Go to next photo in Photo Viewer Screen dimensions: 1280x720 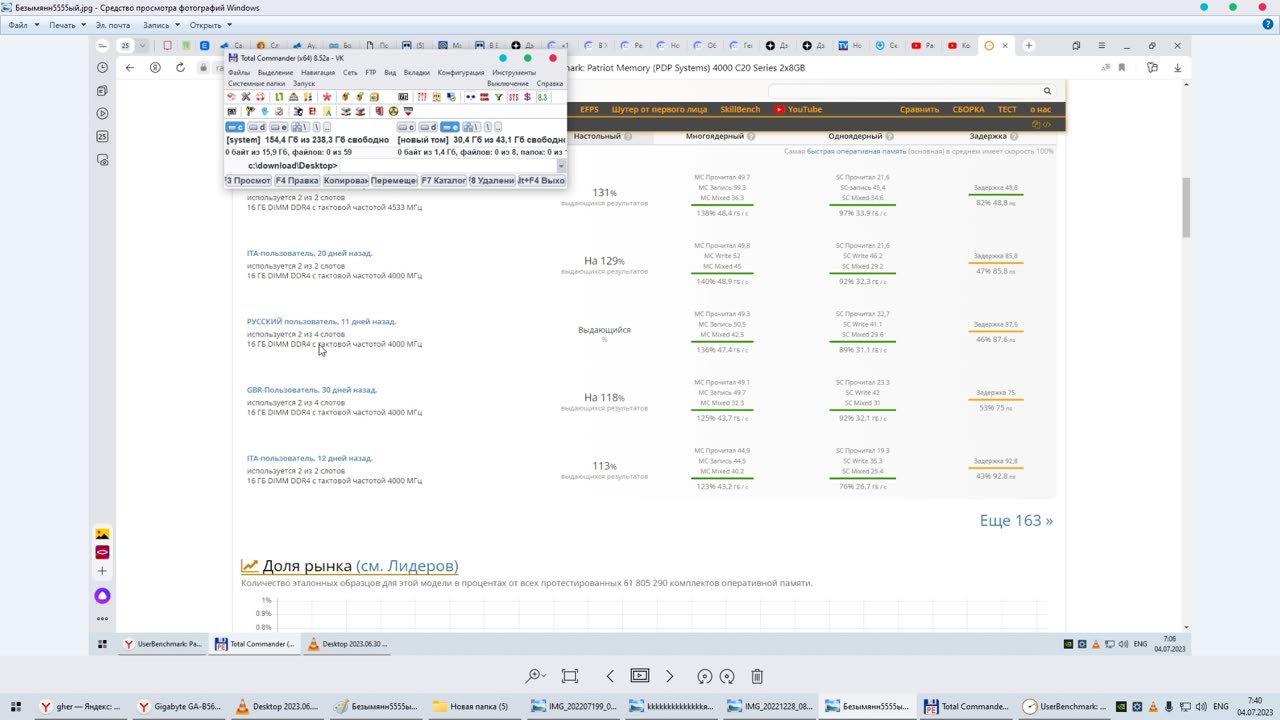click(670, 676)
